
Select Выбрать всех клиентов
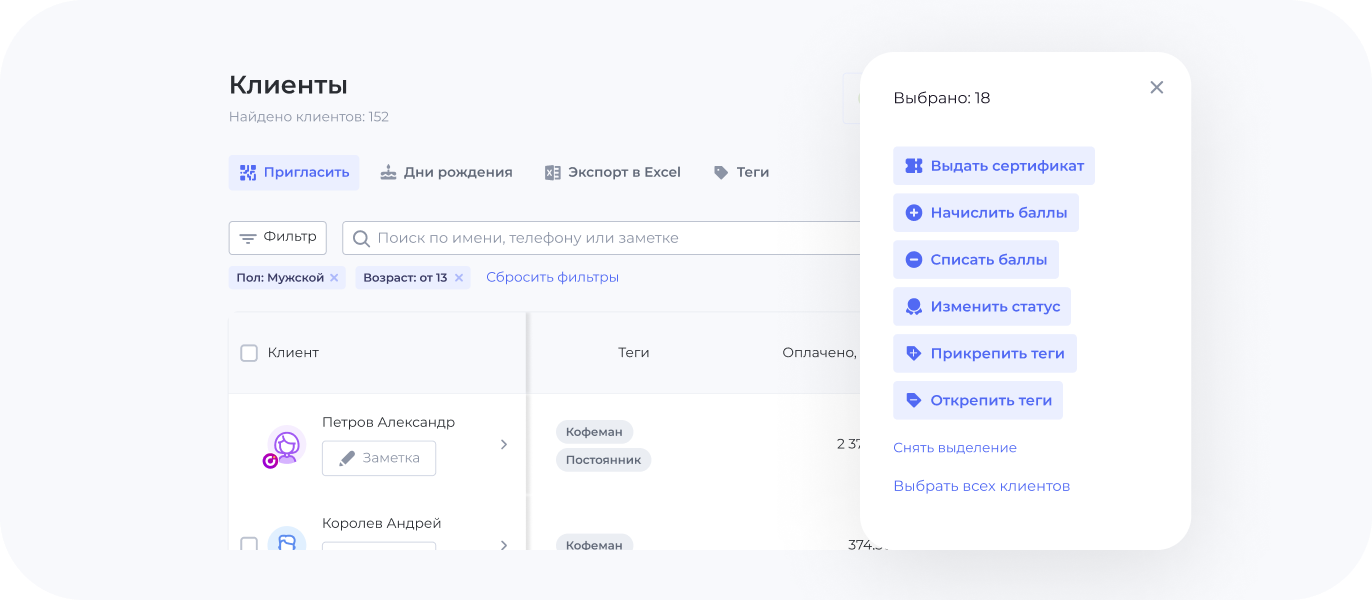click(x=982, y=485)
